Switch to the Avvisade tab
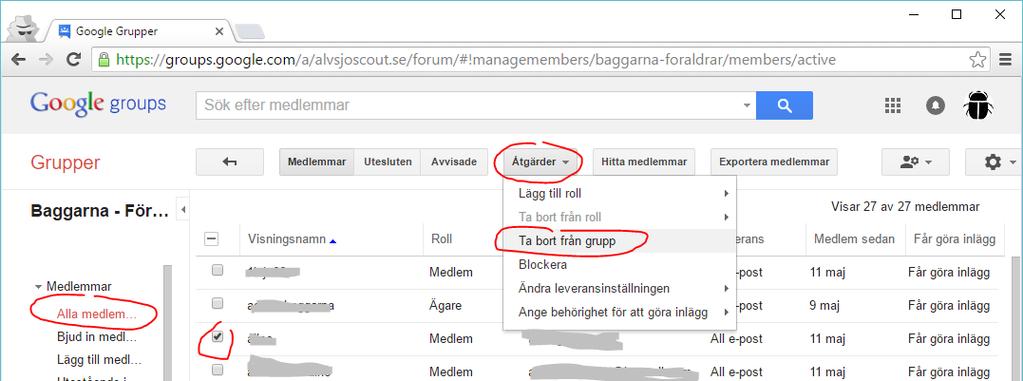Image resolution: width=1023 pixels, height=381 pixels. (x=454, y=162)
